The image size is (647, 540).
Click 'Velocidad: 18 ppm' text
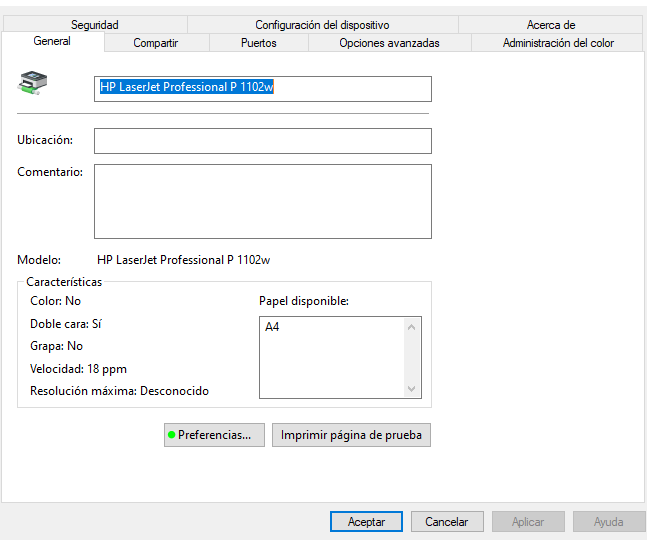click(78, 369)
